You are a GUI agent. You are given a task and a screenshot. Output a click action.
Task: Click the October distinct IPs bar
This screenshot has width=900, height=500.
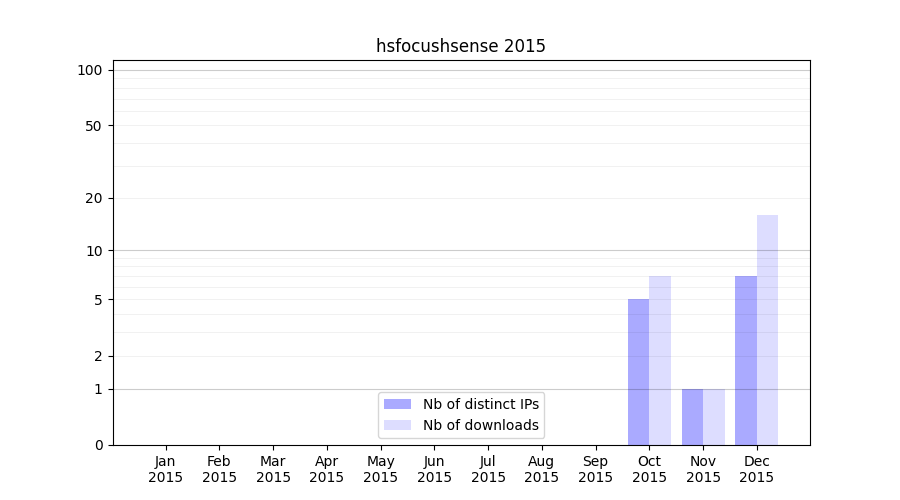[x=638, y=372]
